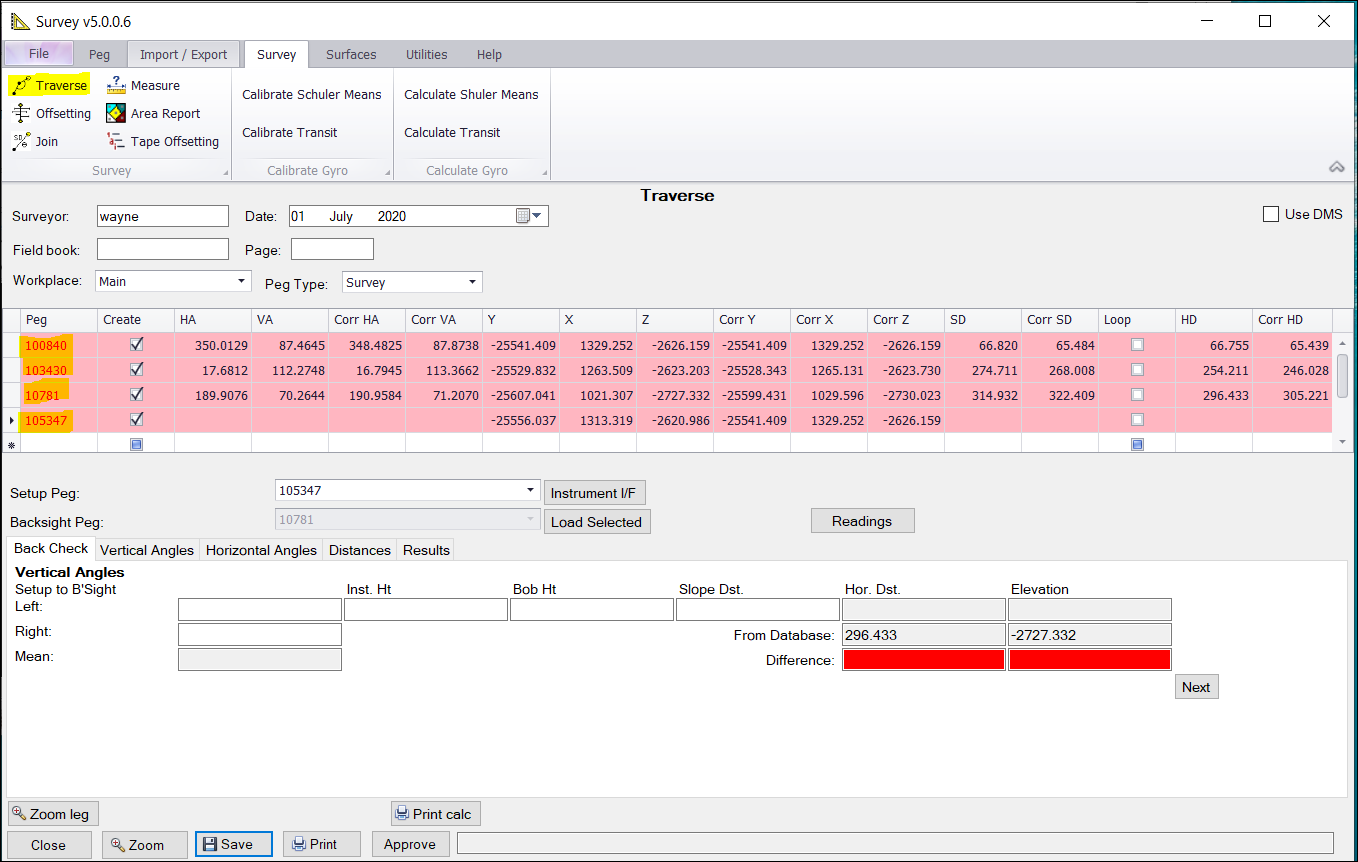Enable the Use DMS checkbox
This screenshot has width=1358, height=862.
coord(1271,214)
